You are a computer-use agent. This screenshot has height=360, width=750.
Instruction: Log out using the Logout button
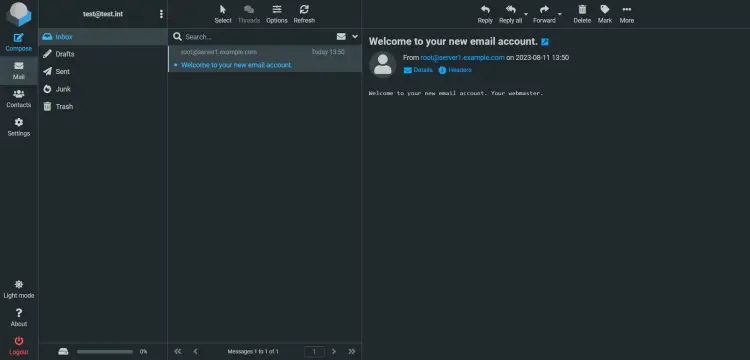point(19,346)
